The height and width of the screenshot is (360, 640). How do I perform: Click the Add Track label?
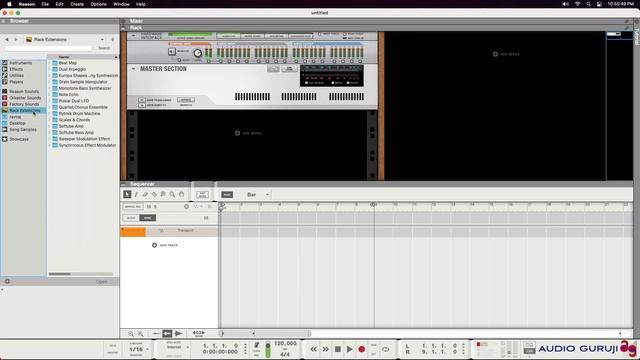[169, 245]
